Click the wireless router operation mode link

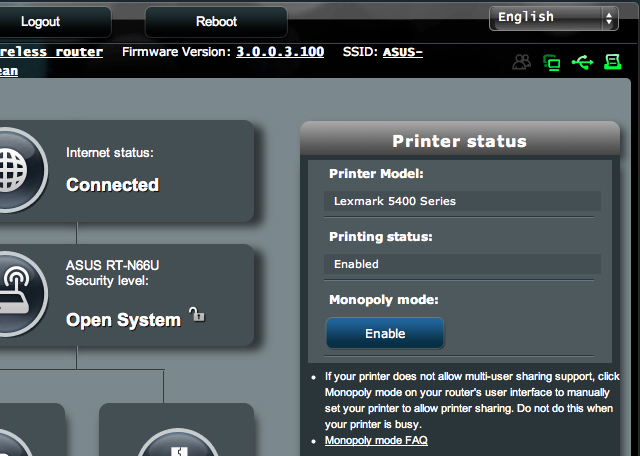[x=51, y=52]
